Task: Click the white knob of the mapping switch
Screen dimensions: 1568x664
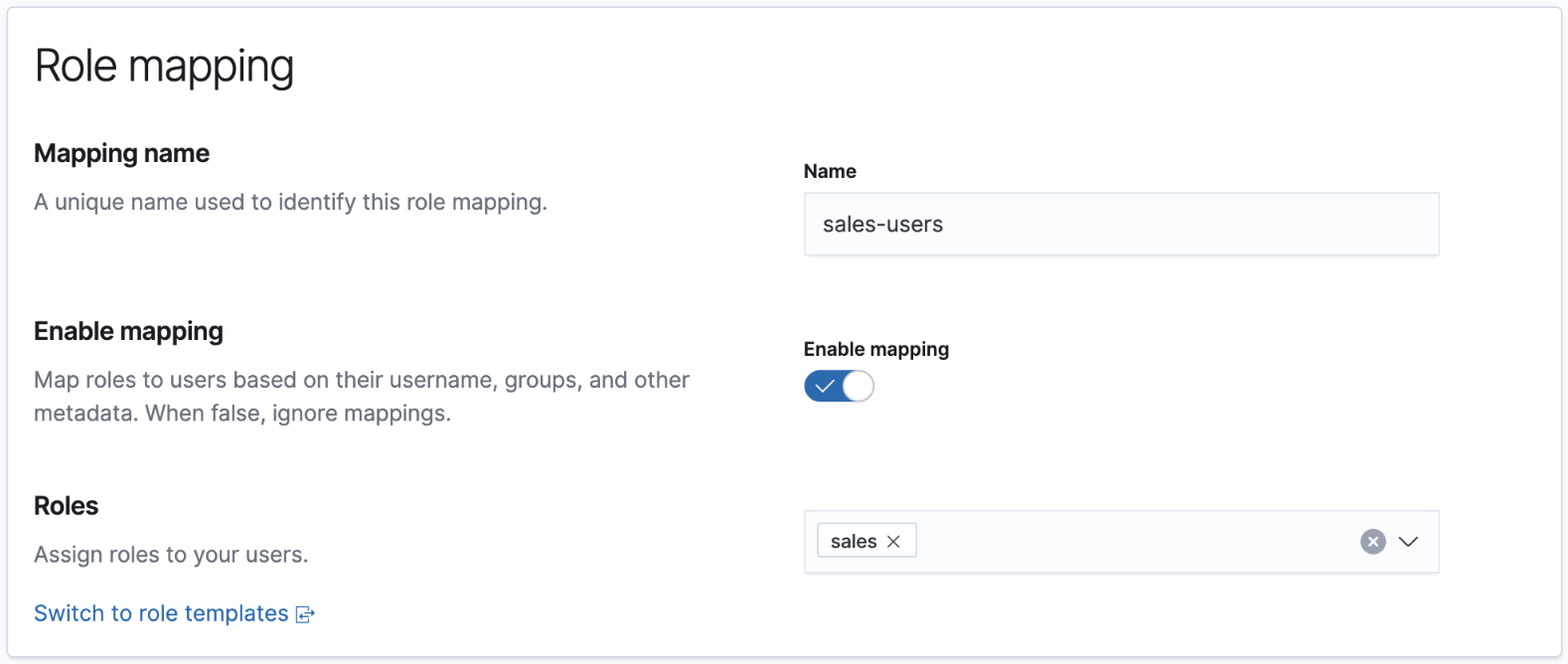Action: [x=858, y=386]
